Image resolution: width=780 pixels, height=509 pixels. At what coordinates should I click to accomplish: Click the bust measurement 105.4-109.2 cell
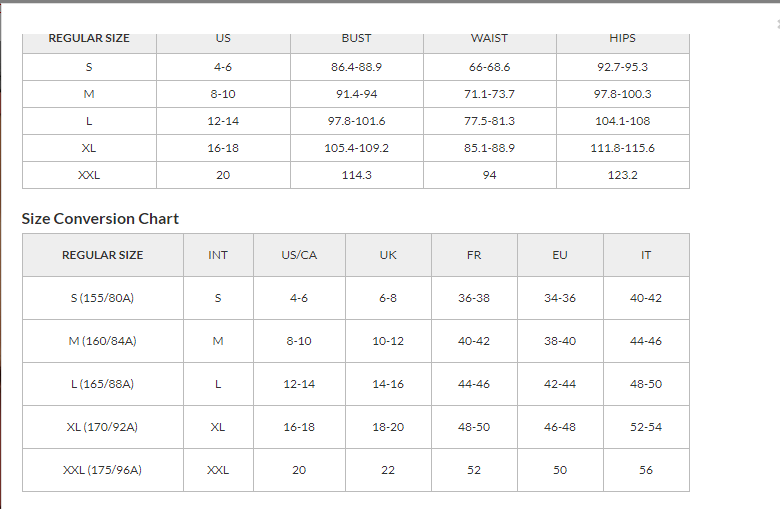(356, 148)
